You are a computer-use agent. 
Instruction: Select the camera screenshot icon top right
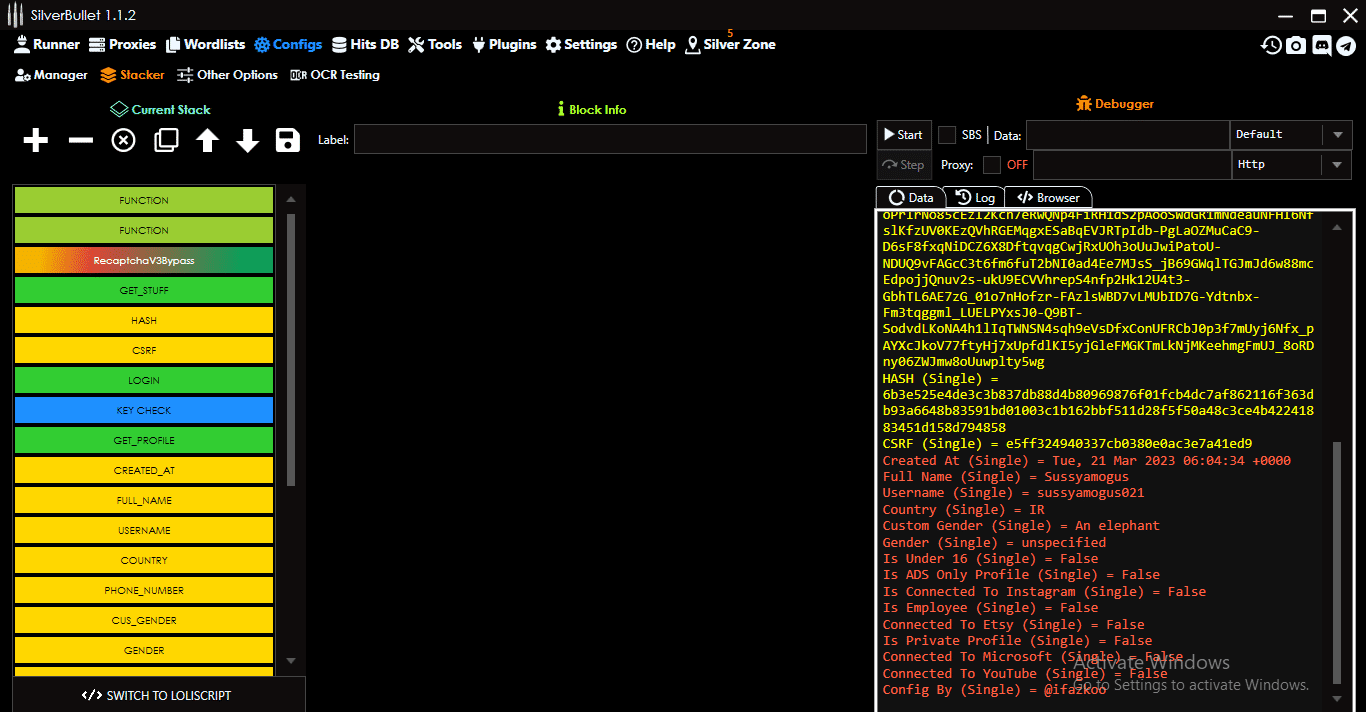point(1296,45)
